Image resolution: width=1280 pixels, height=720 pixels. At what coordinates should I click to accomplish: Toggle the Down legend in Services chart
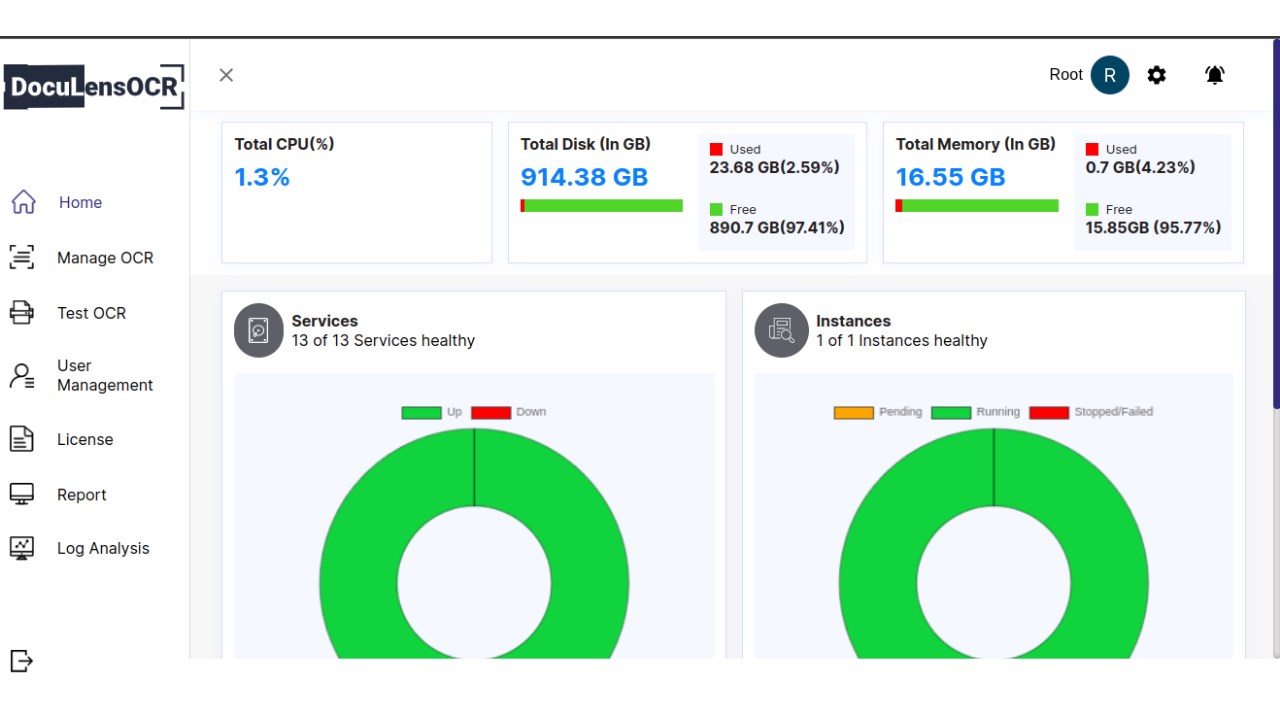point(509,412)
